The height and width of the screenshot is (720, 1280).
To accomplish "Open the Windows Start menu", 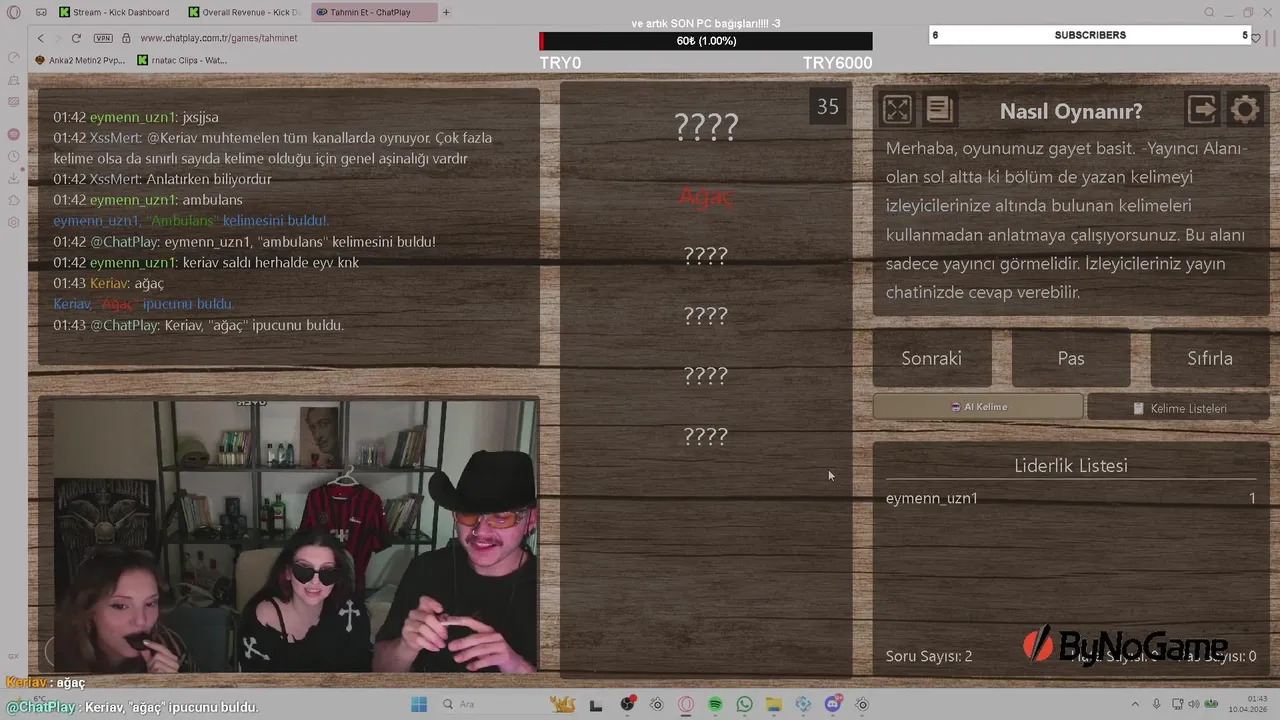I will pyautogui.click(x=418, y=704).
